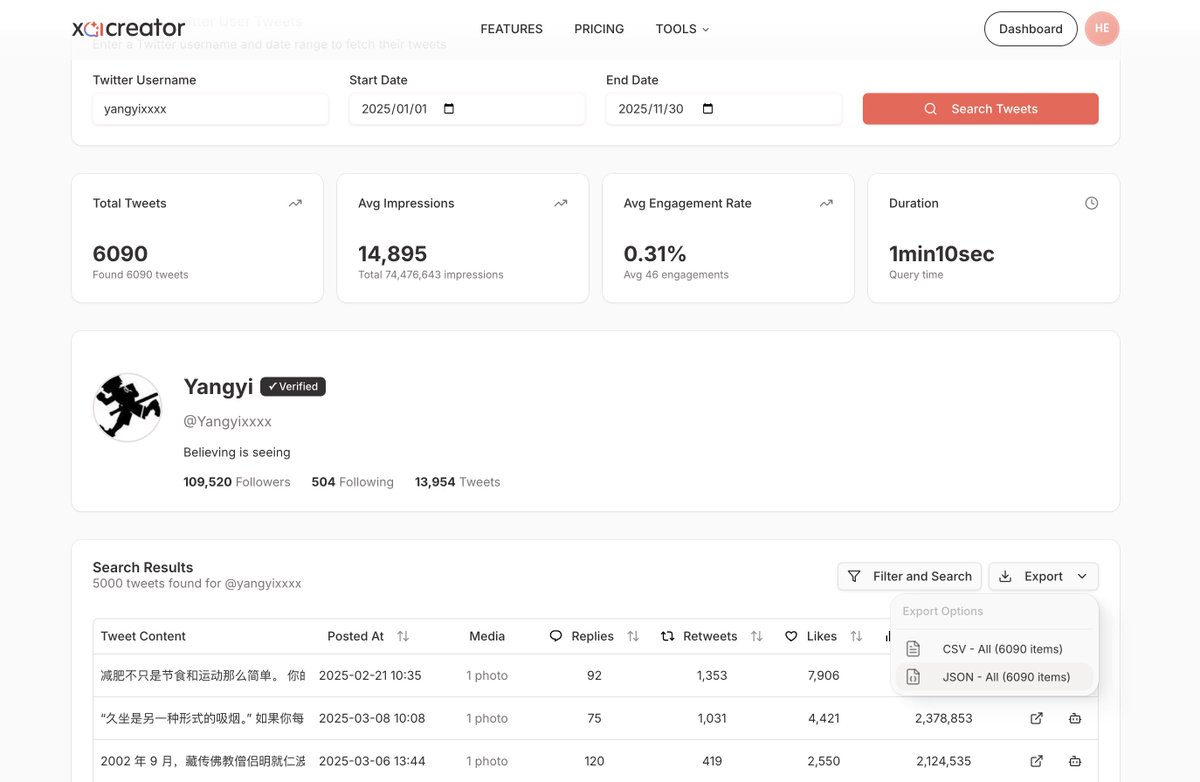This screenshot has width=1200, height=782.
Task: Click the Tweet Content column header
Action: (143, 636)
